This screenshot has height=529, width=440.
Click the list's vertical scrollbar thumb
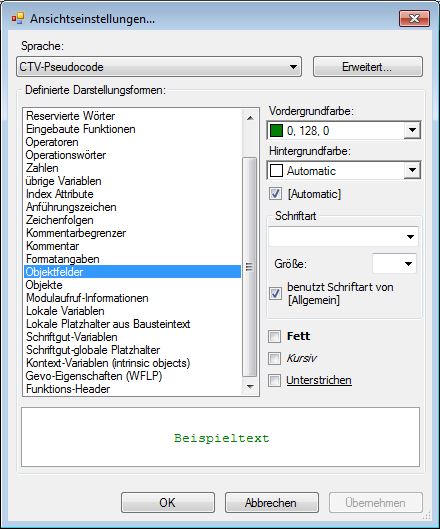point(250,267)
